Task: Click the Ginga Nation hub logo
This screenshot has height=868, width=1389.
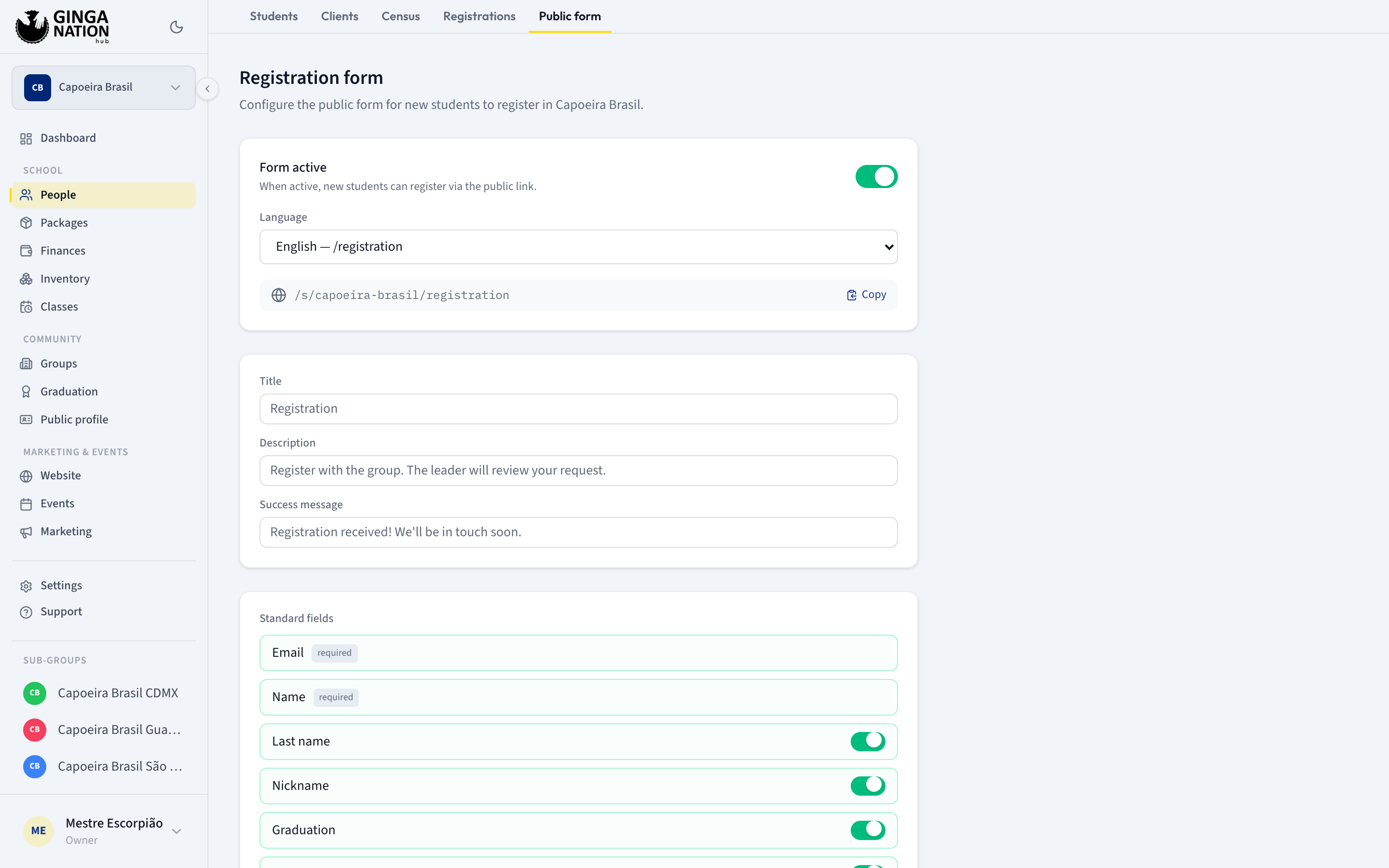Action: coord(62,27)
